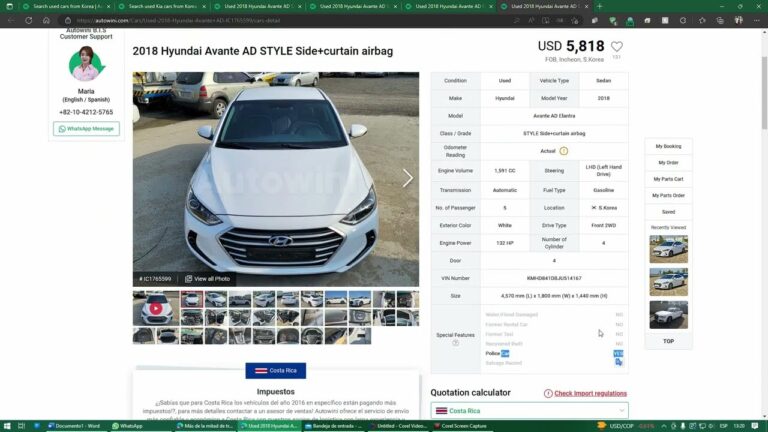Open View all Photo gallery
This screenshot has width=768, height=432.
(x=208, y=279)
